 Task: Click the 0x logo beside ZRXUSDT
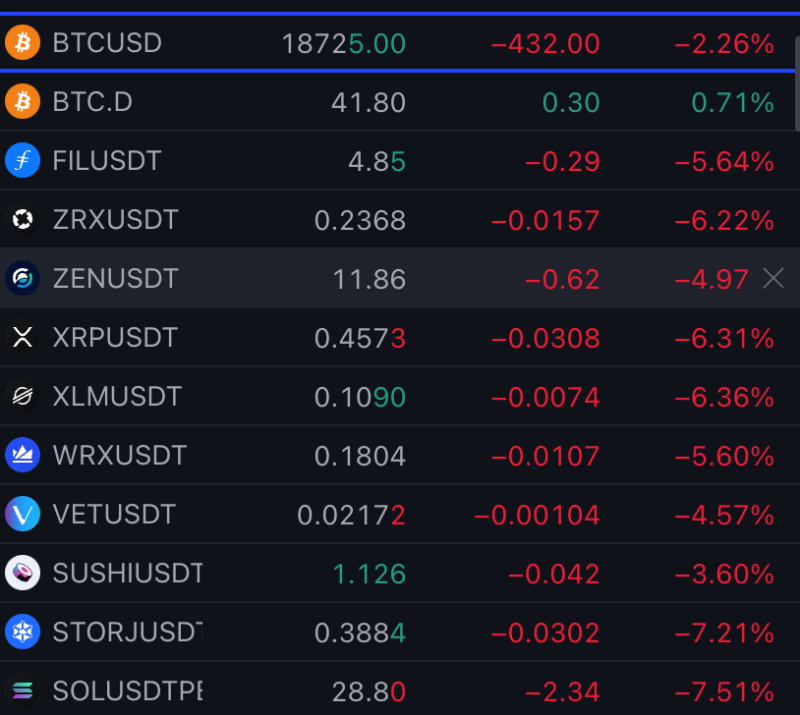[x=22, y=219]
